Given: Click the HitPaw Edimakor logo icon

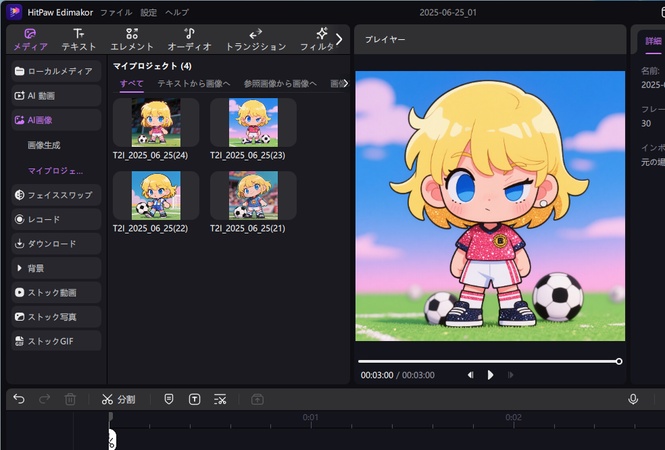Looking at the screenshot, I should click(14, 12).
